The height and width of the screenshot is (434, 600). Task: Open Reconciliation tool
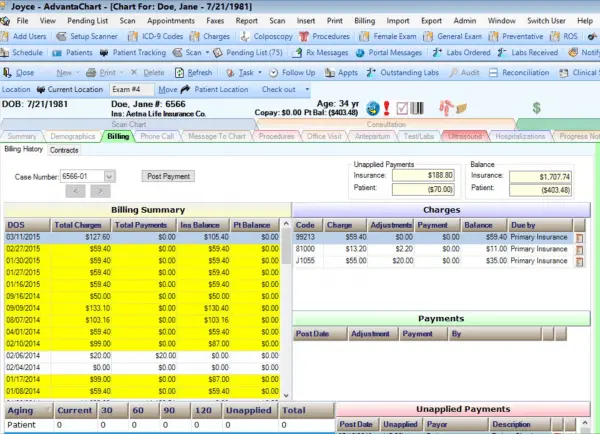(x=519, y=73)
